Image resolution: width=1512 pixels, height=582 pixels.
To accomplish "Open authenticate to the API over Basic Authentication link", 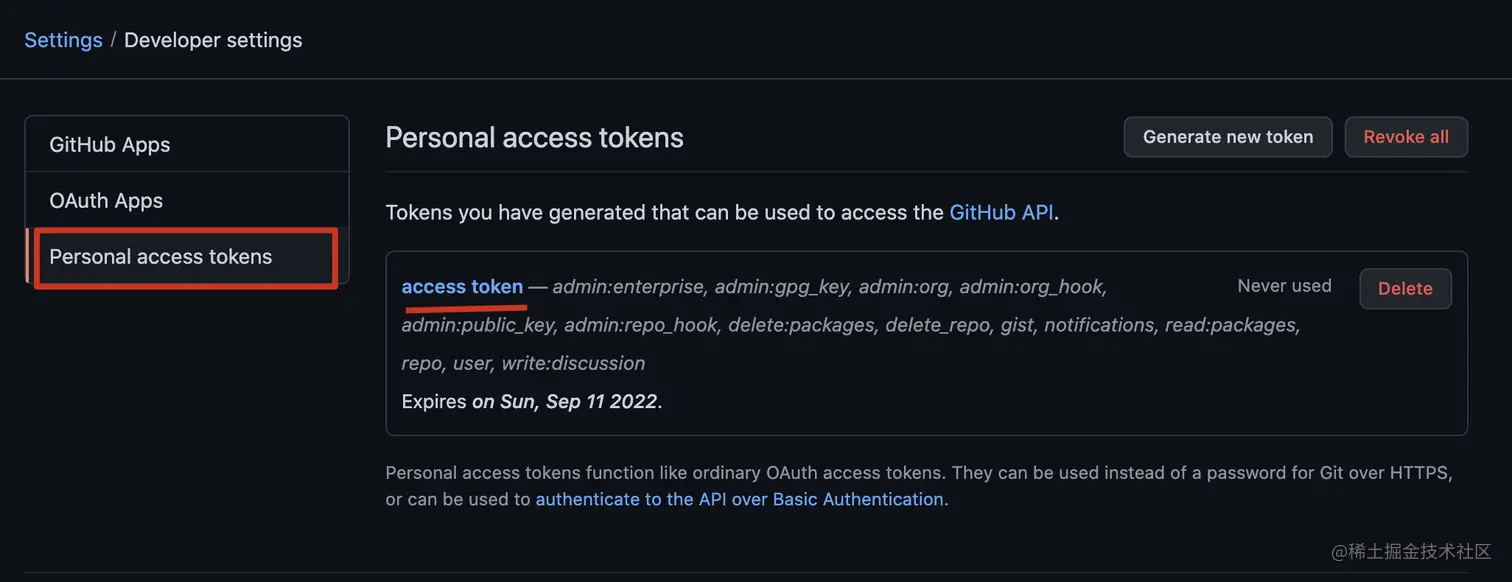I will pyautogui.click(x=740, y=499).
